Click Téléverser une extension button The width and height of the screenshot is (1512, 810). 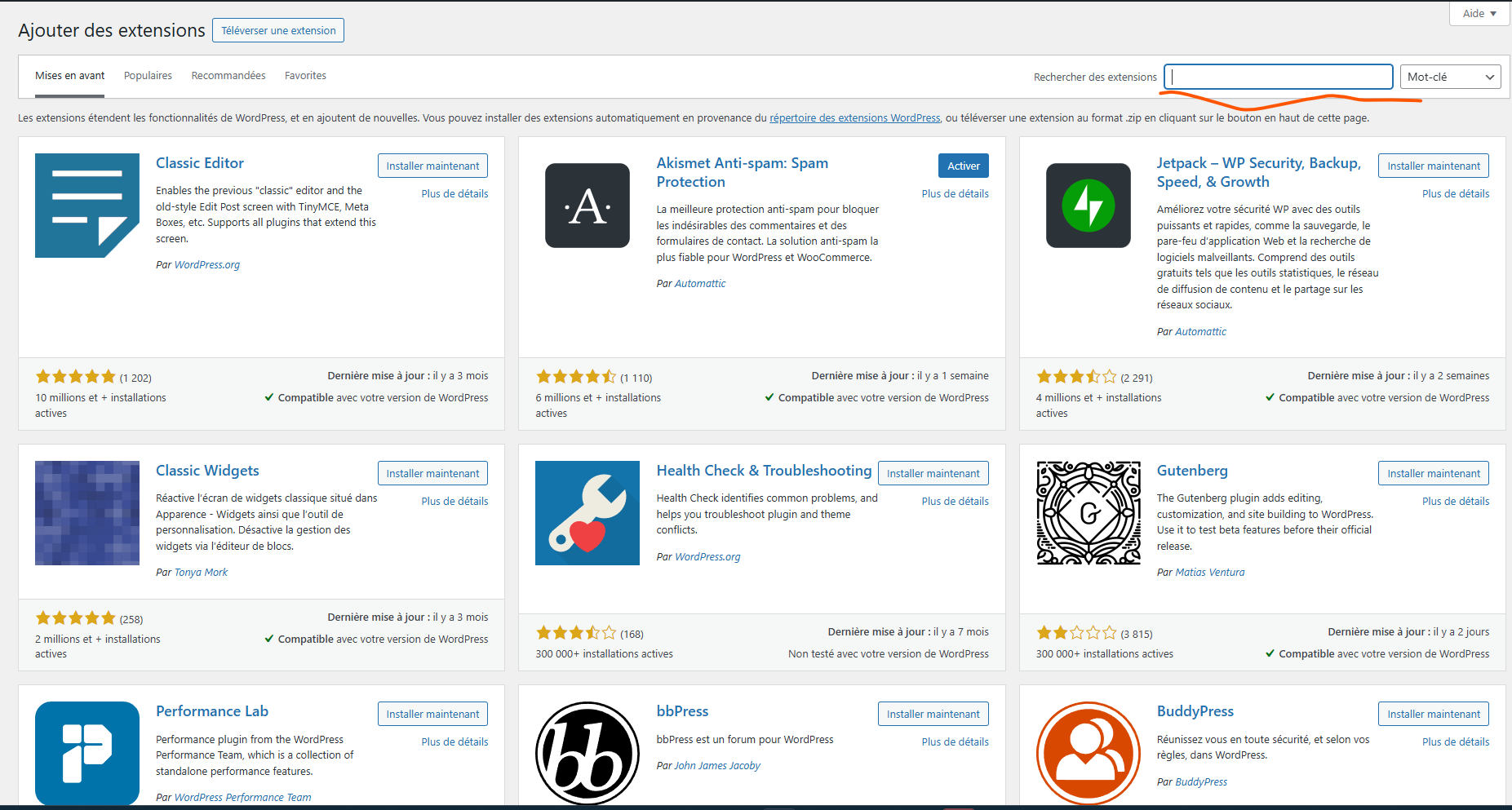[278, 30]
